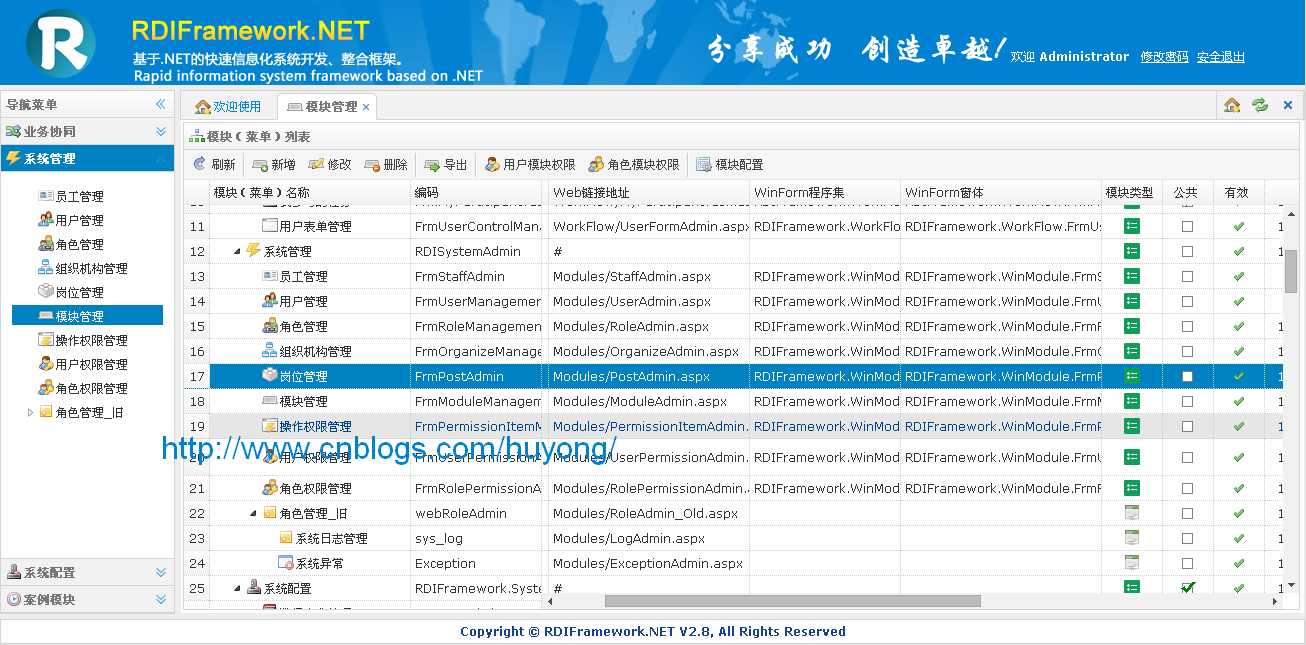The height and width of the screenshot is (645, 1306).
Task: Open 岗位管理 in the navigation sidebar
Action: [x=71, y=292]
